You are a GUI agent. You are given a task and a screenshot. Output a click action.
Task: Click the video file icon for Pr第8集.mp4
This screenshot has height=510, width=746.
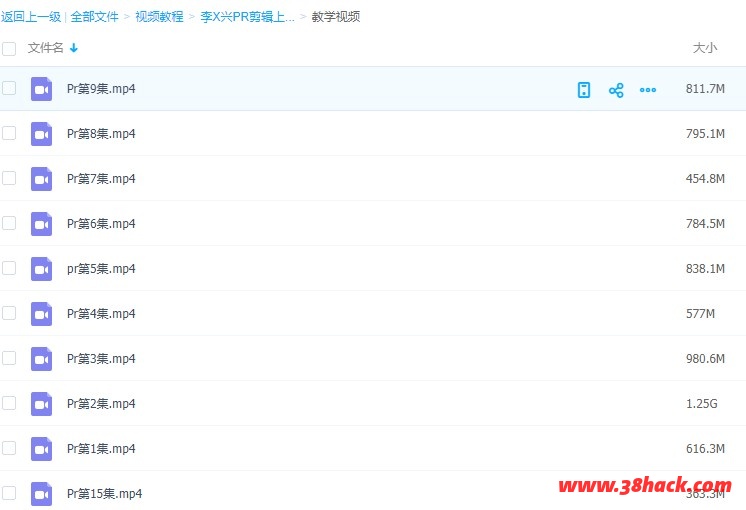tap(41, 134)
